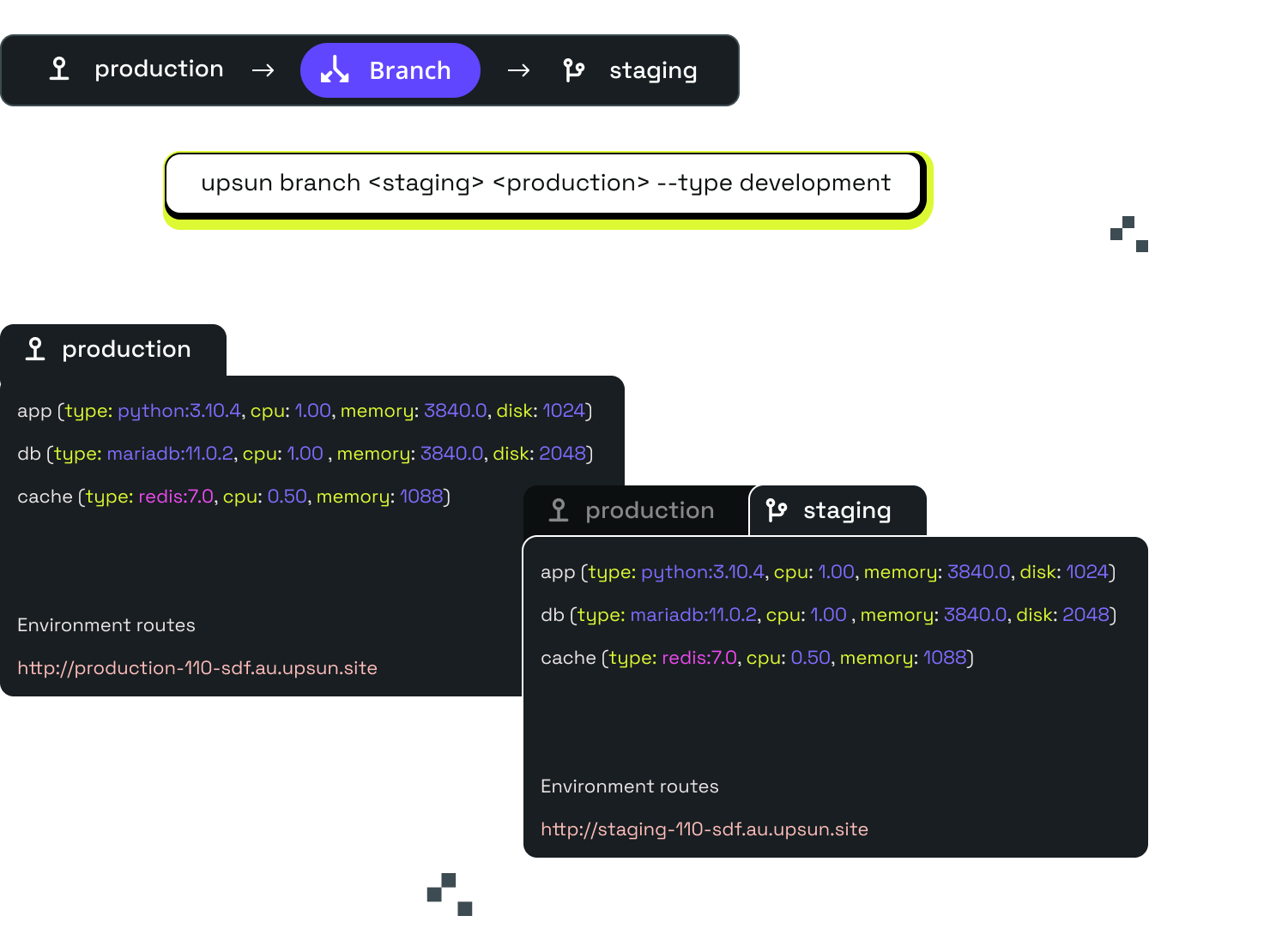
Task: Select the app python:3.10.4 row in production panel
Action: tap(305, 411)
